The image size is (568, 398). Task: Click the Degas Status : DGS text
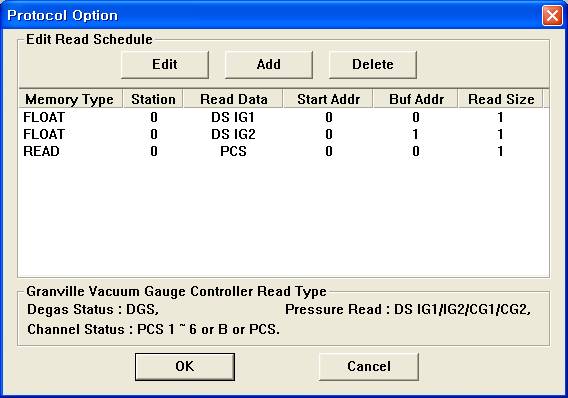(x=93, y=310)
